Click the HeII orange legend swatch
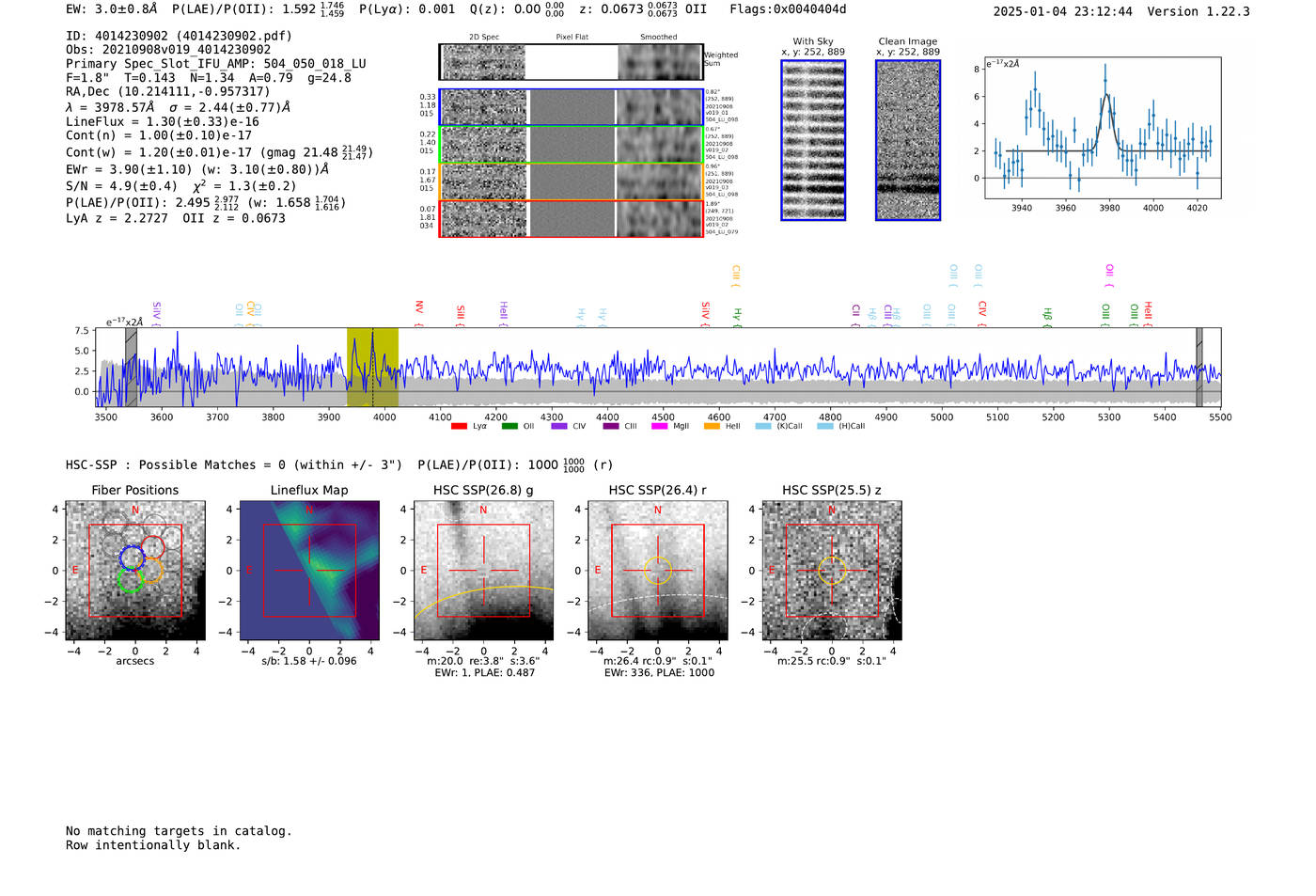The width and height of the screenshot is (1316, 896). [x=712, y=426]
